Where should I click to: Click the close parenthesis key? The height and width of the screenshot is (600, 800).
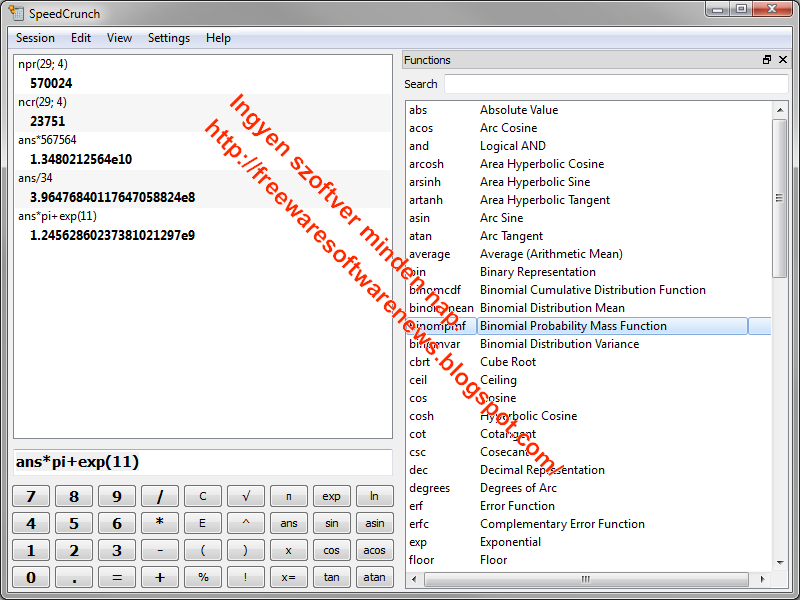[x=245, y=550]
